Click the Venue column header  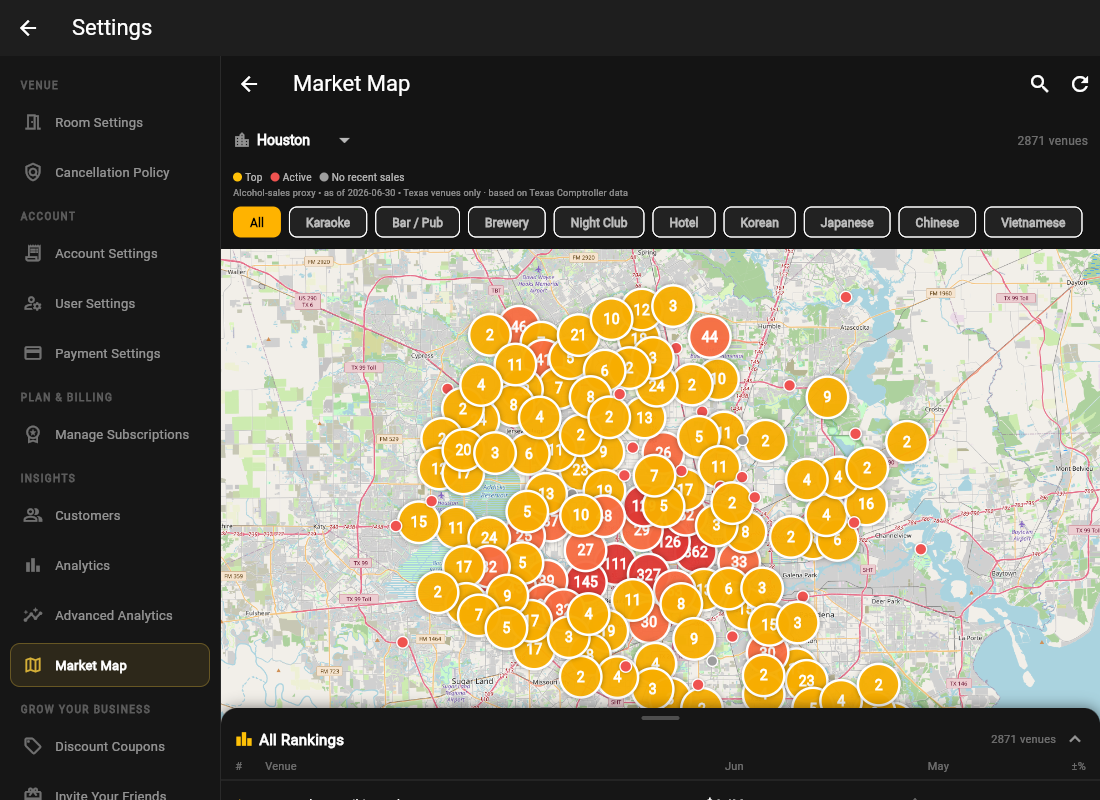coord(281,766)
